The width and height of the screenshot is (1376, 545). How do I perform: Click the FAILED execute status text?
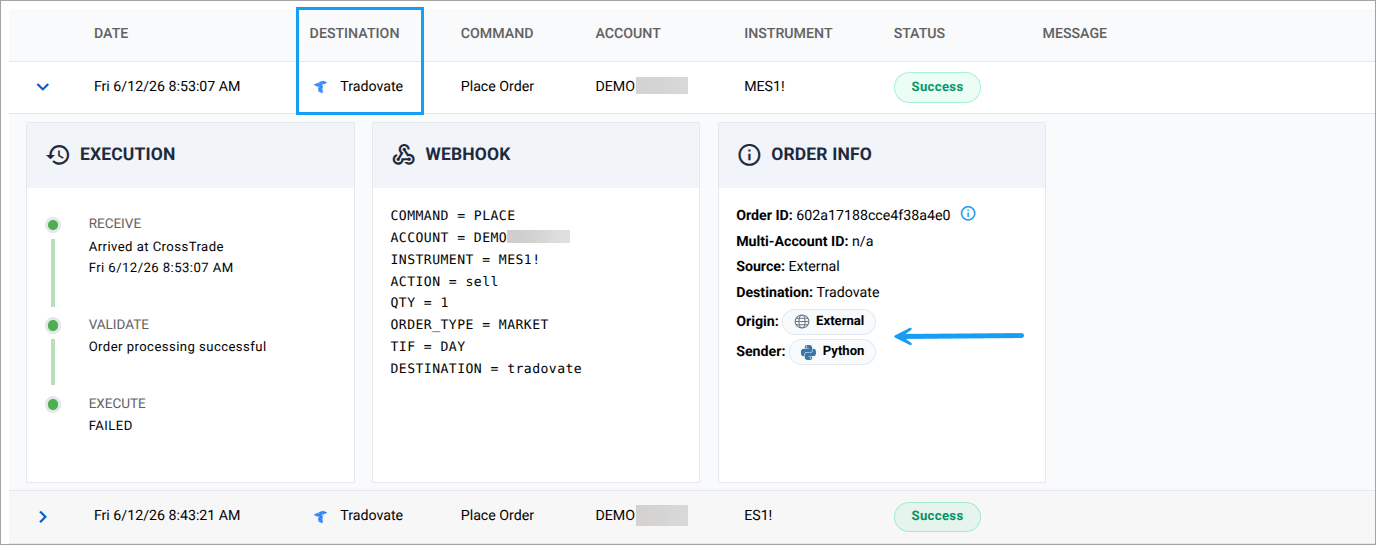pos(110,426)
